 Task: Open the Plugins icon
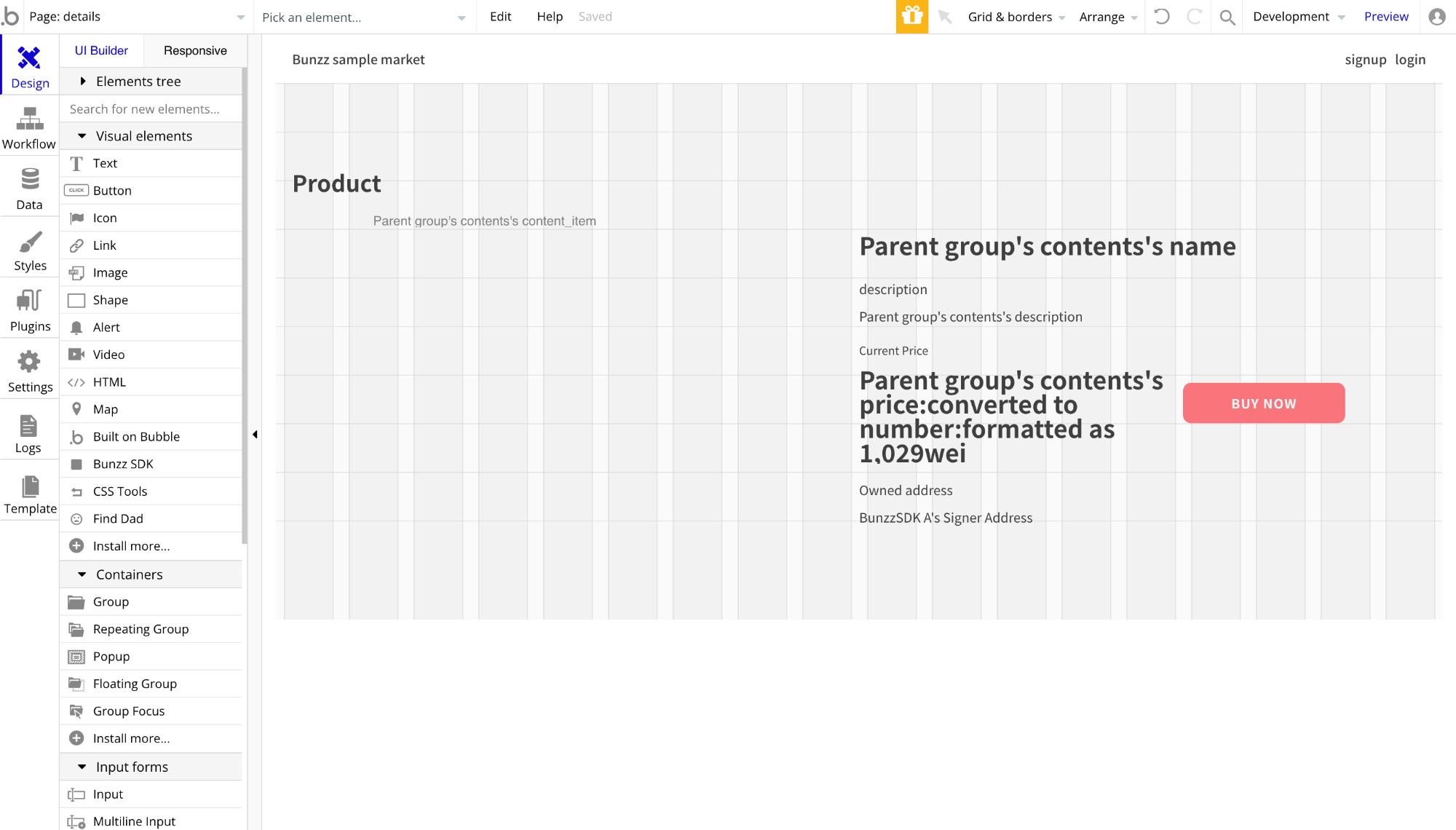(x=29, y=300)
